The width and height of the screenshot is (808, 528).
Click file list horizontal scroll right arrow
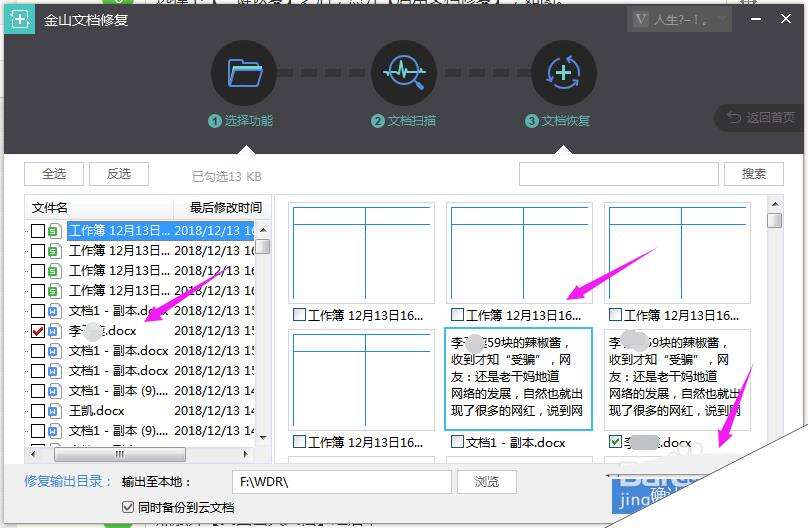[x=245, y=454]
